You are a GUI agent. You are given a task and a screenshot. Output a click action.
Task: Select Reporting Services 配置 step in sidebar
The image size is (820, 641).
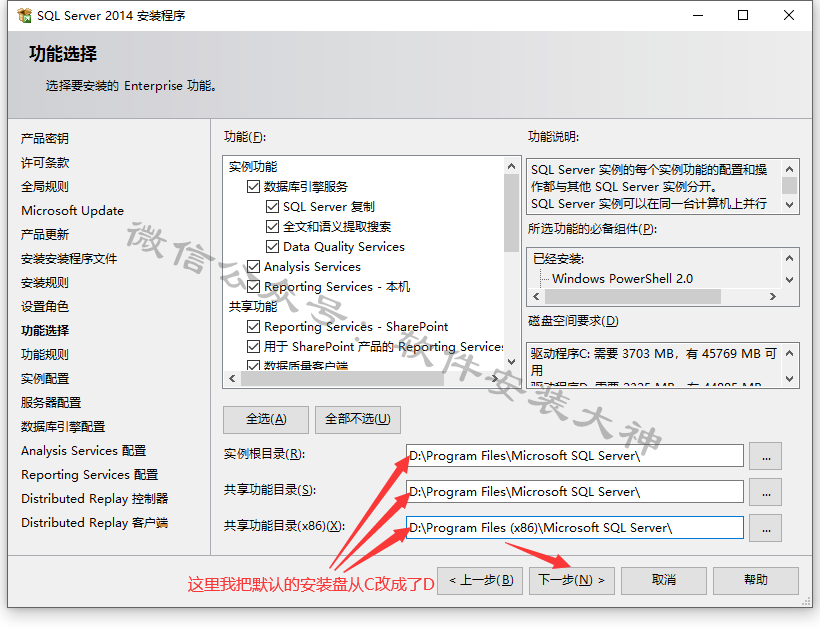coord(89,475)
